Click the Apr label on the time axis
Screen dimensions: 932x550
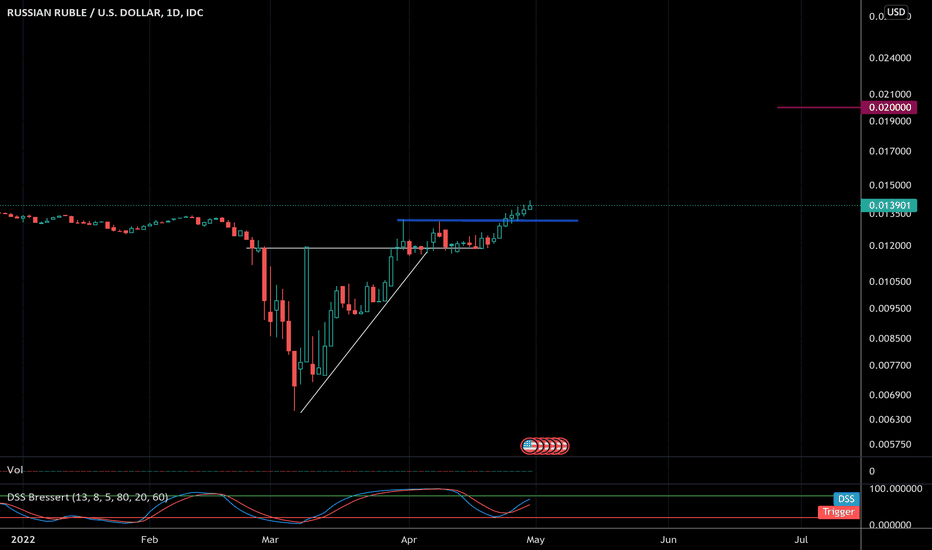coord(409,539)
